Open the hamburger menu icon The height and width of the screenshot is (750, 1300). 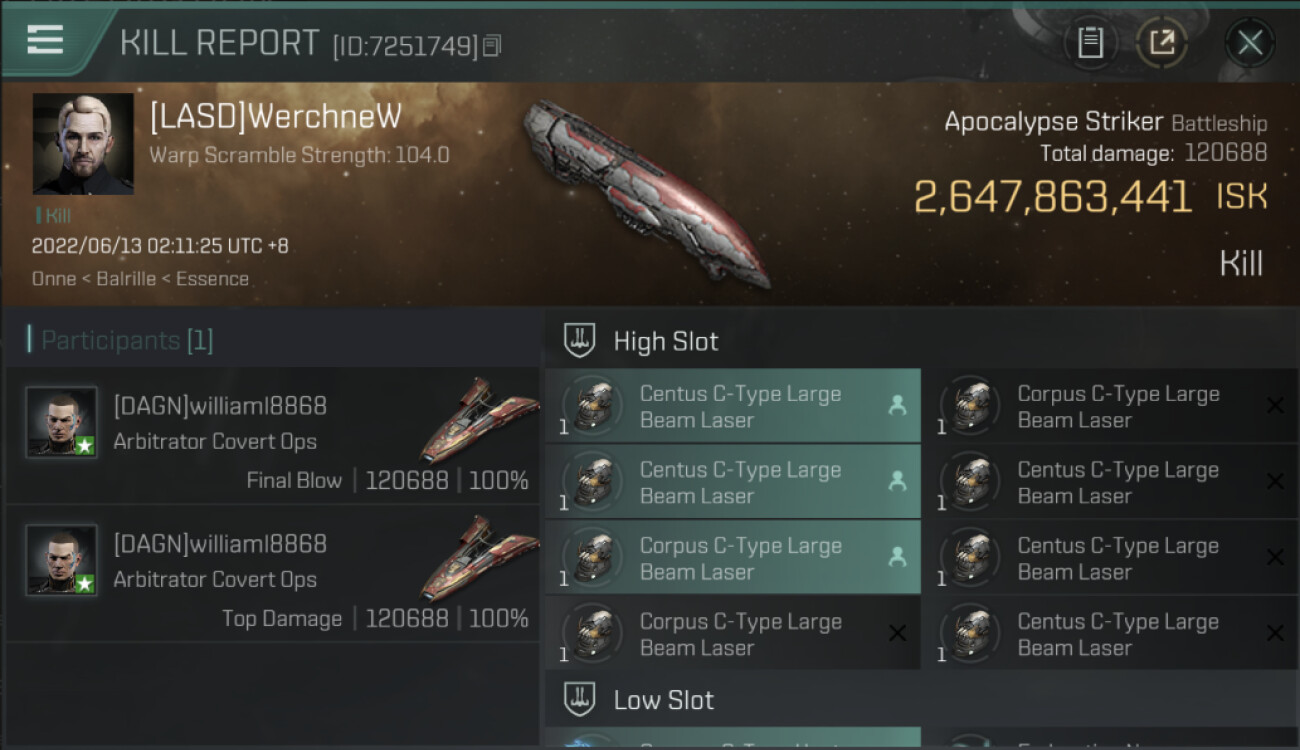click(x=46, y=40)
